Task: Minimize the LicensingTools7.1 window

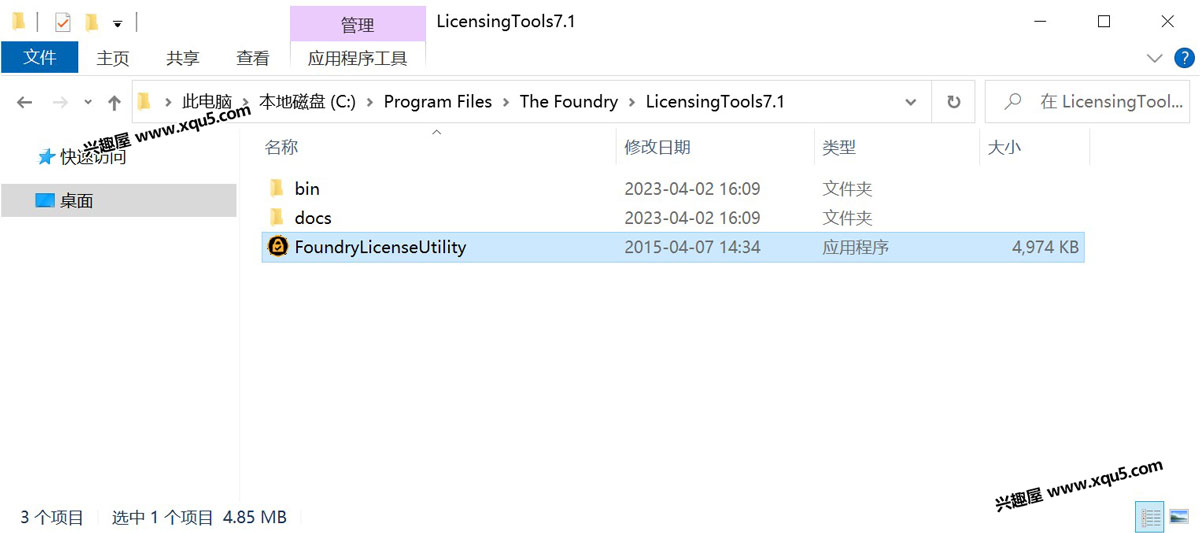Action: click(x=1042, y=21)
